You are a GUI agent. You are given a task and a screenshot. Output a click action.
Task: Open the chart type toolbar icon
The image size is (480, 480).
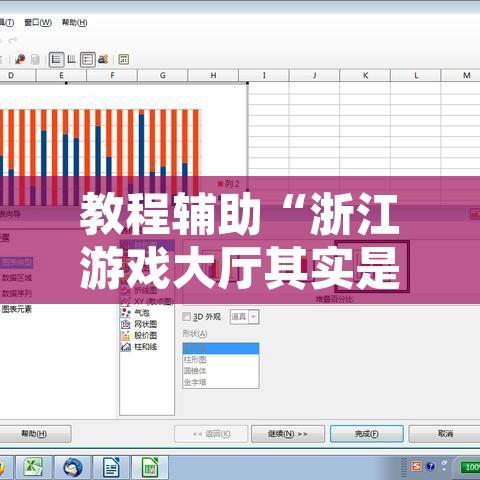20,59
